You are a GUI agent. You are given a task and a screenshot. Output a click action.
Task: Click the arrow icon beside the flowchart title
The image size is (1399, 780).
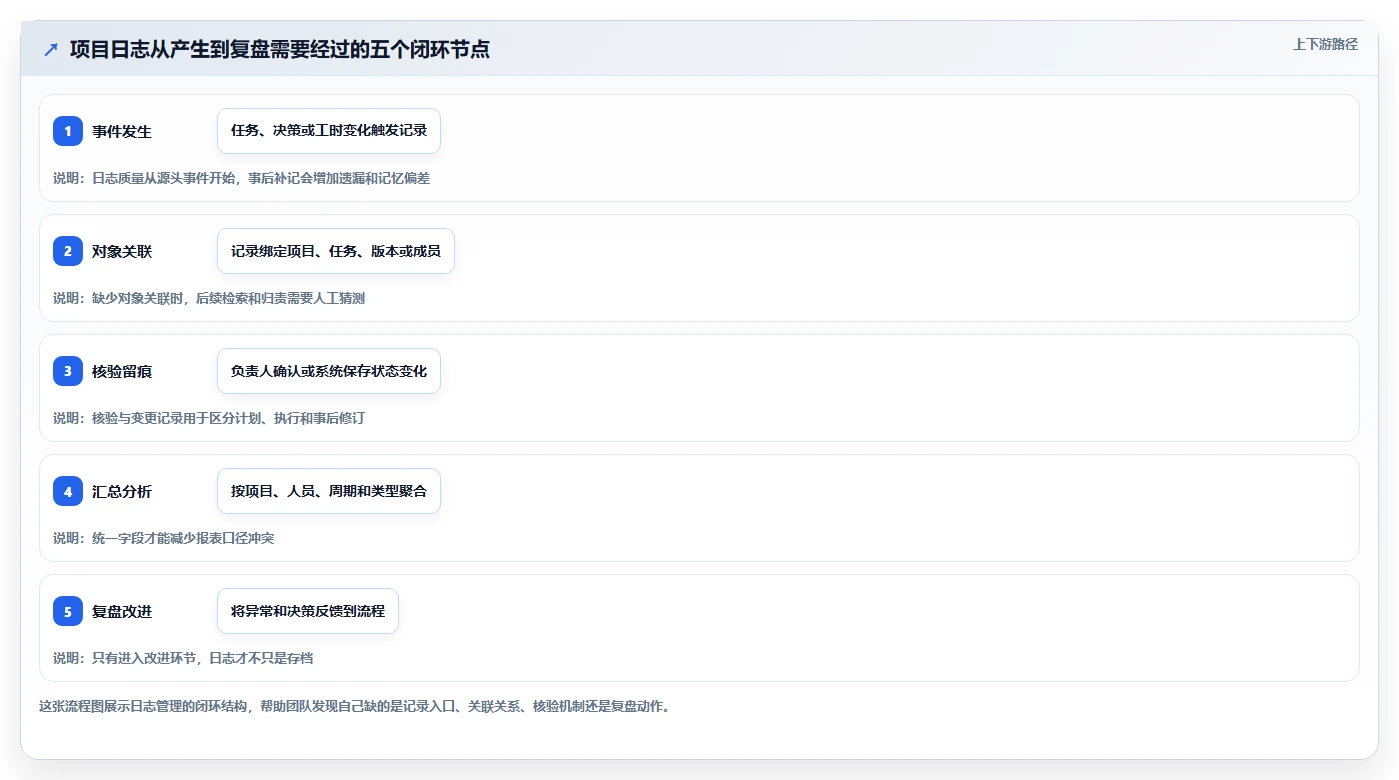coord(51,50)
